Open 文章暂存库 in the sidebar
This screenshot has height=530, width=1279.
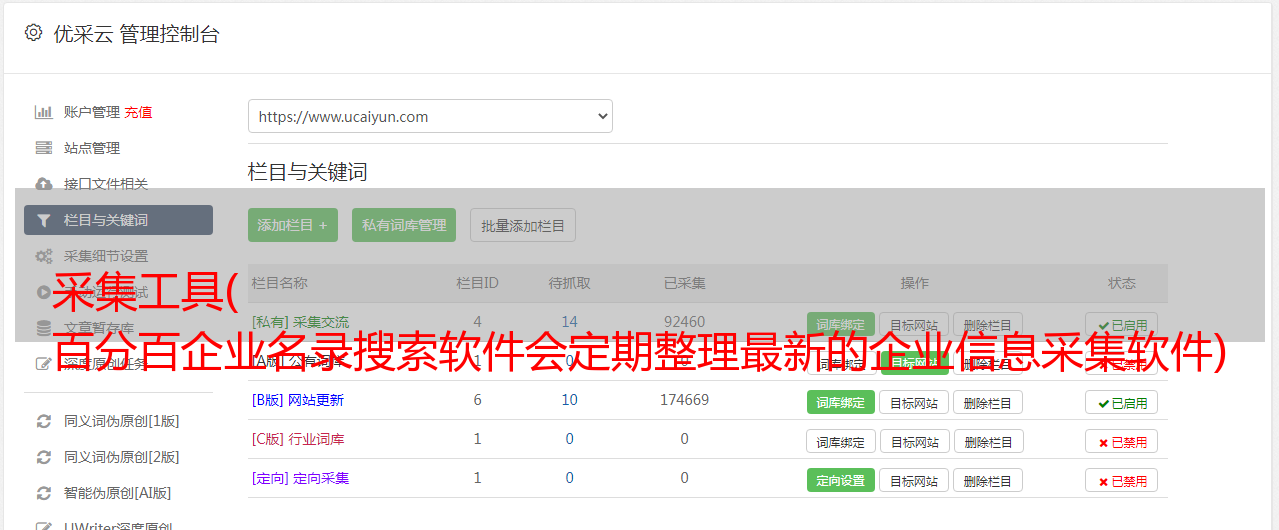pos(99,327)
